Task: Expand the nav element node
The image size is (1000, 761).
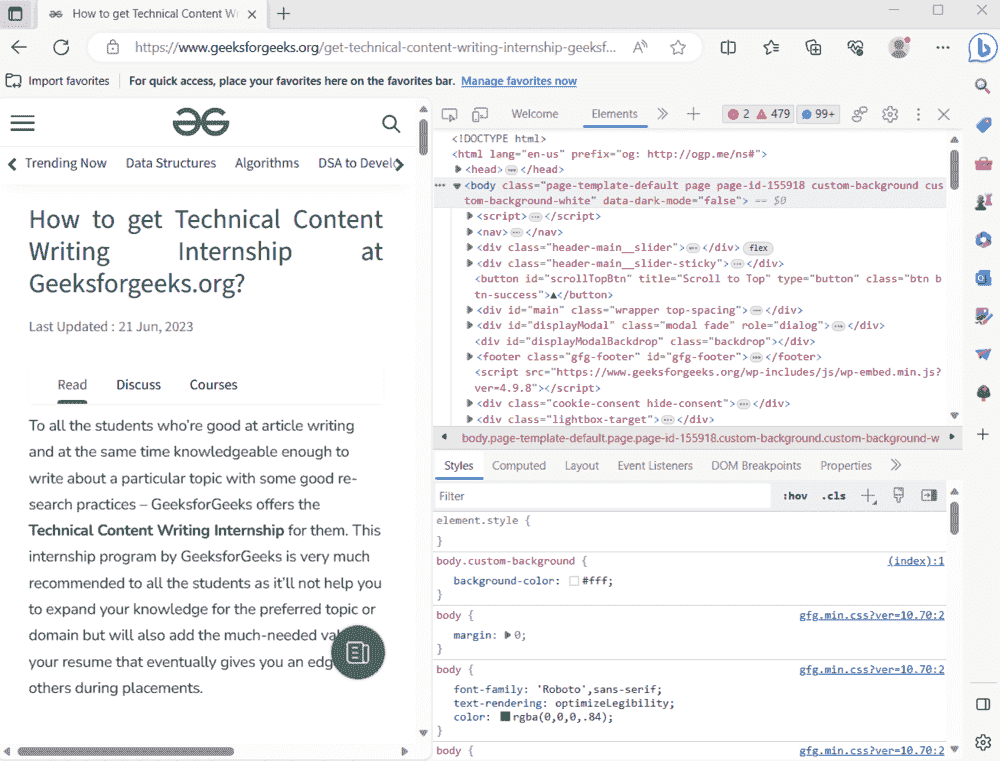Action: tap(469, 232)
